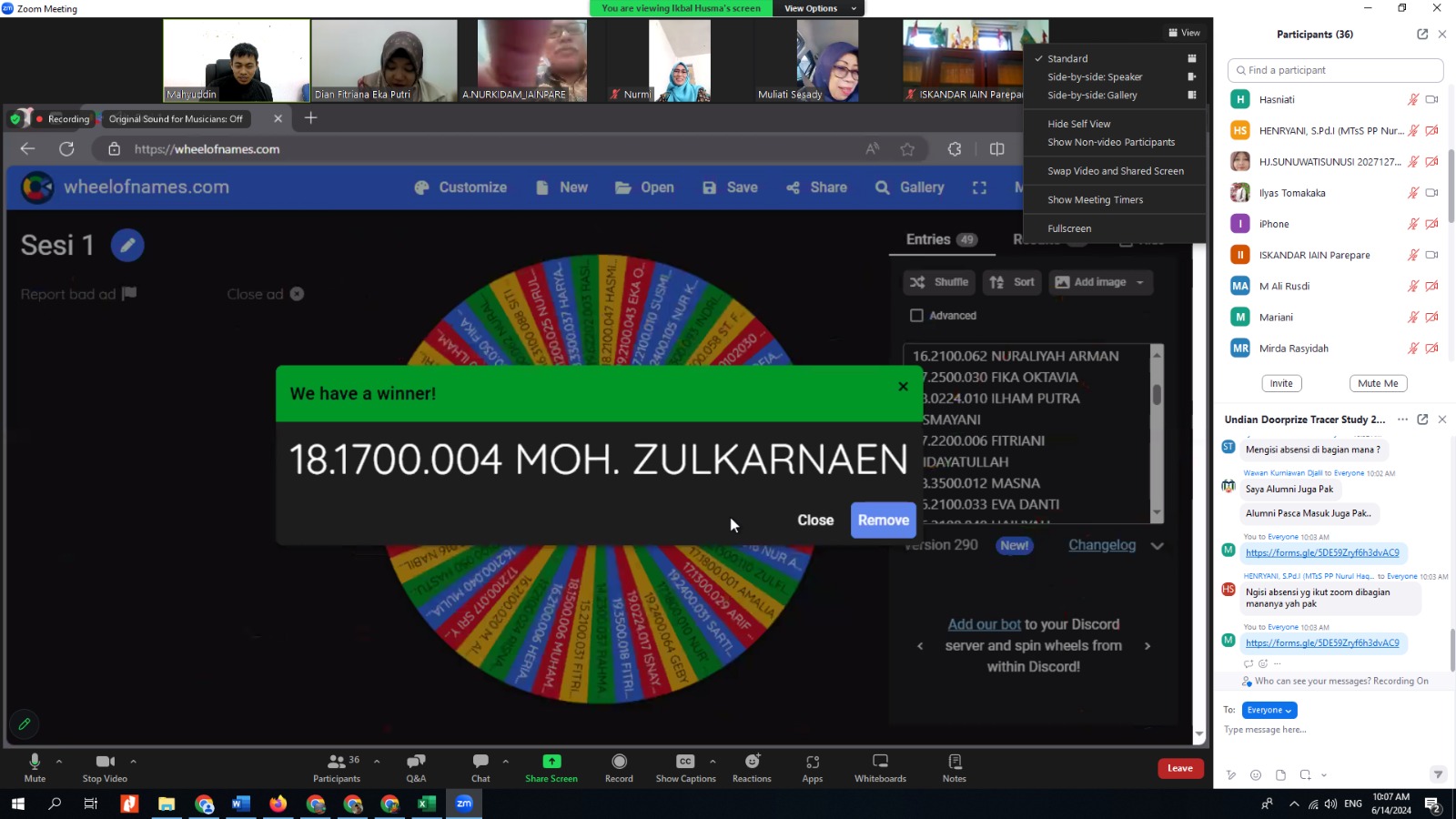Click the Record icon
Image resolution: width=1456 pixels, height=819 pixels.
click(619, 762)
